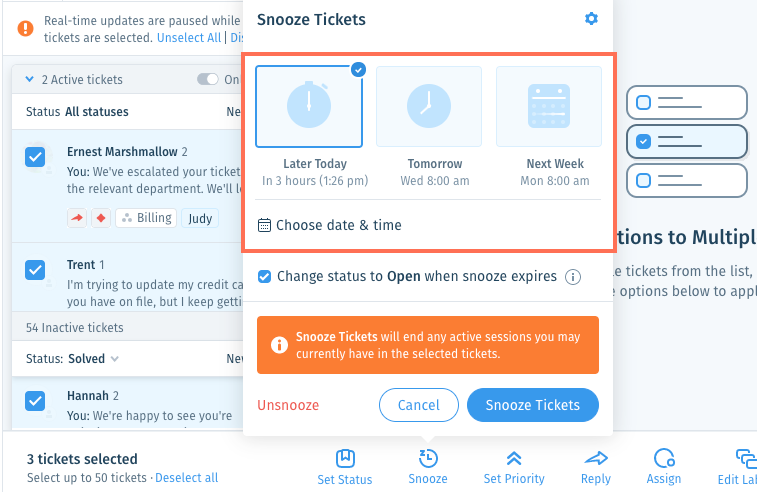Open the All statuses filter
This screenshot has width=757, height=492.
[97, 112]
